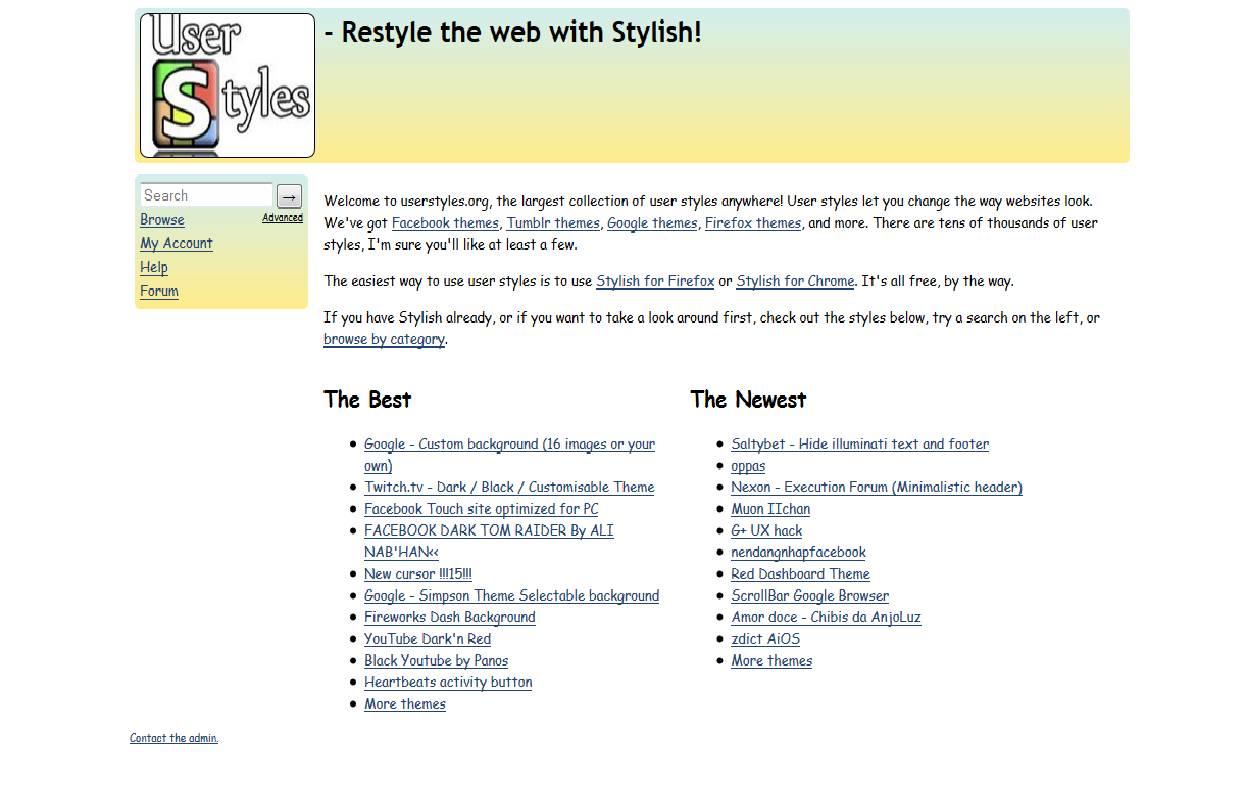Open the oppas style link
1245x791 pixels.
click(748, 466)
